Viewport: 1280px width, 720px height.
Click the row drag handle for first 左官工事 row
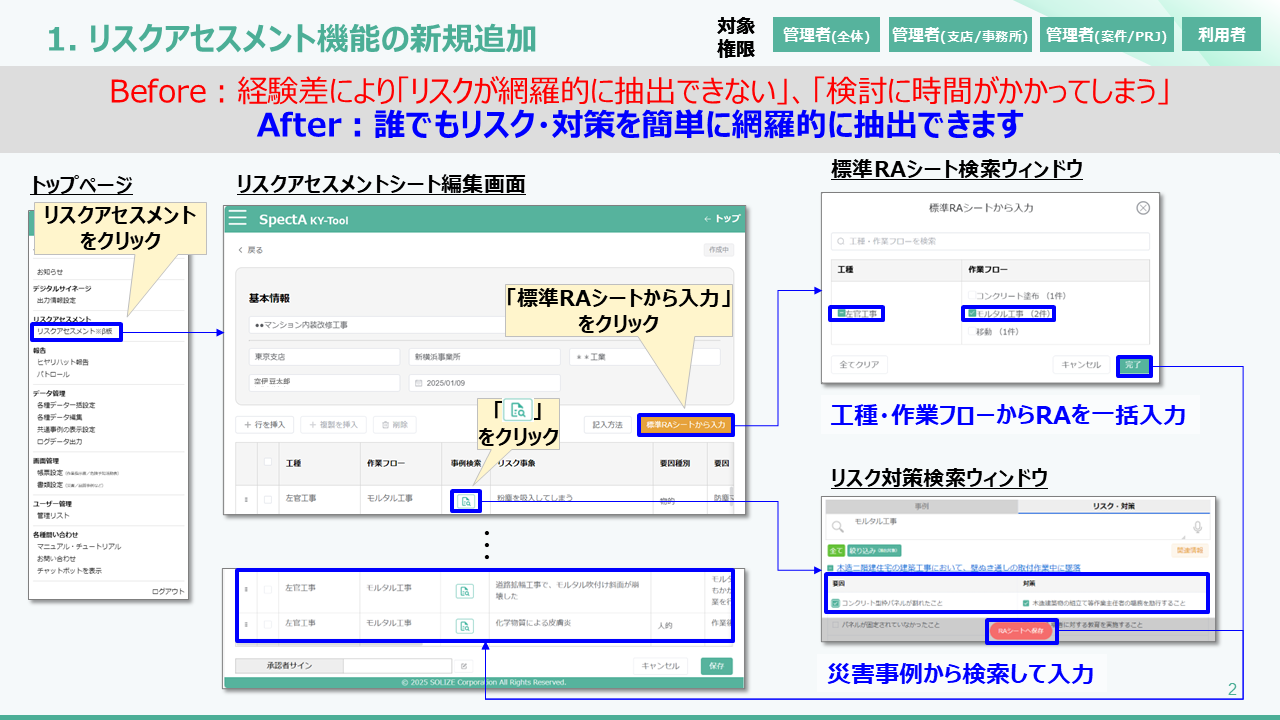pos(246,500)
